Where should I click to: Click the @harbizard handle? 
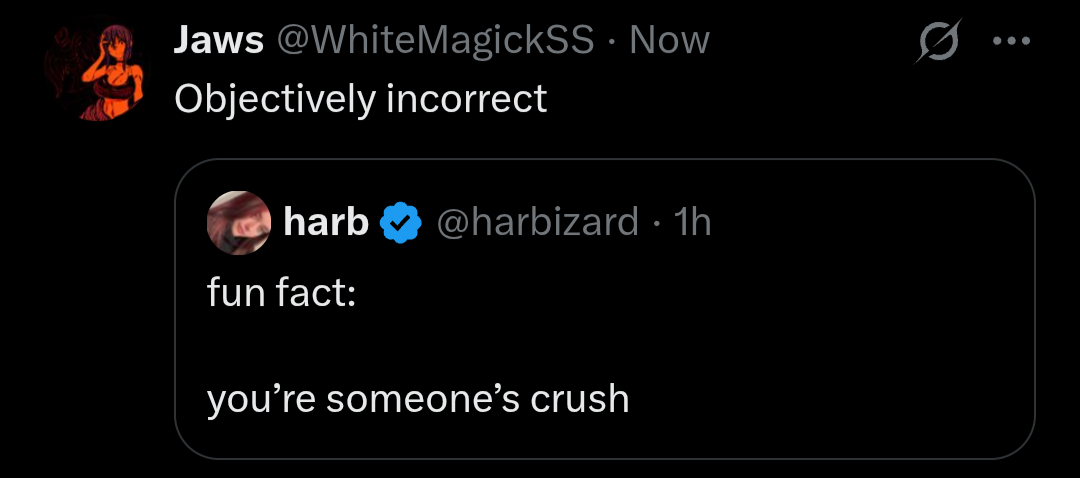point(538,222)
